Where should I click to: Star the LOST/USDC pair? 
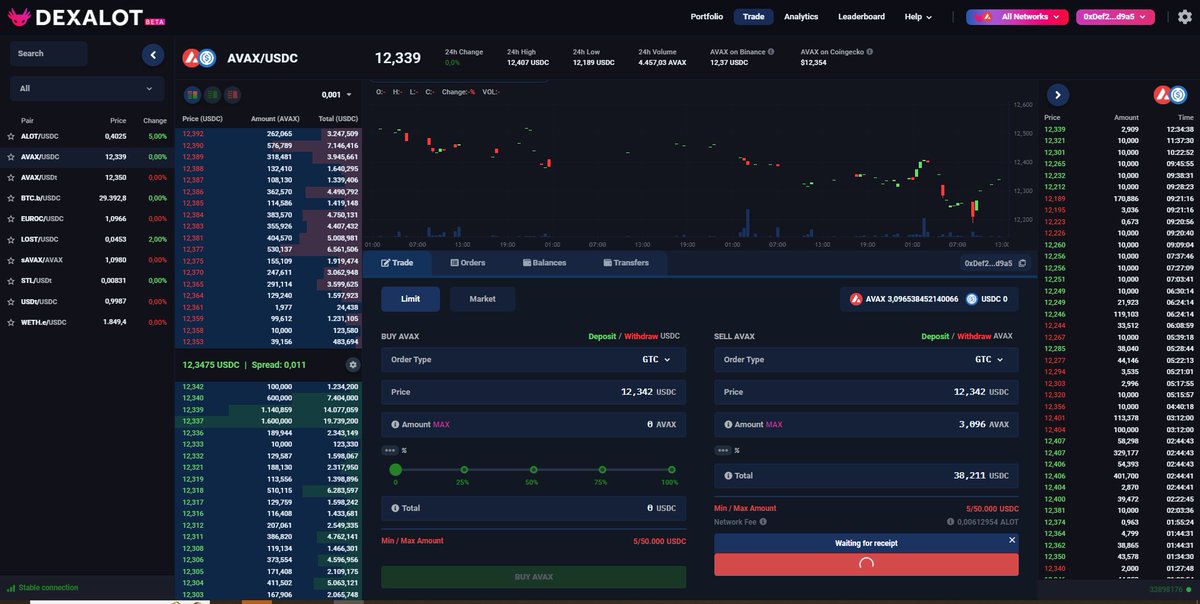click(11, 239)
